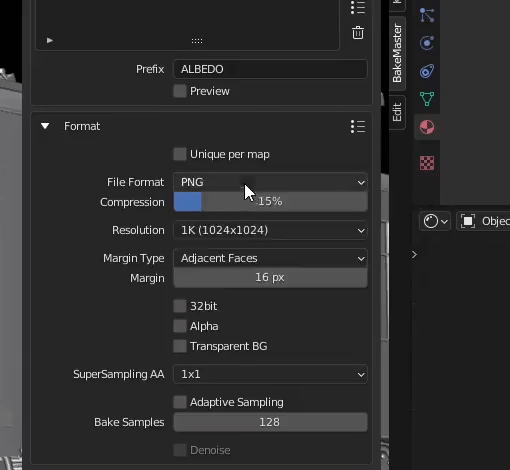Open the Texture properties checker icon
The height and width of the screenshot is (470, 510).
coord(427,163)
